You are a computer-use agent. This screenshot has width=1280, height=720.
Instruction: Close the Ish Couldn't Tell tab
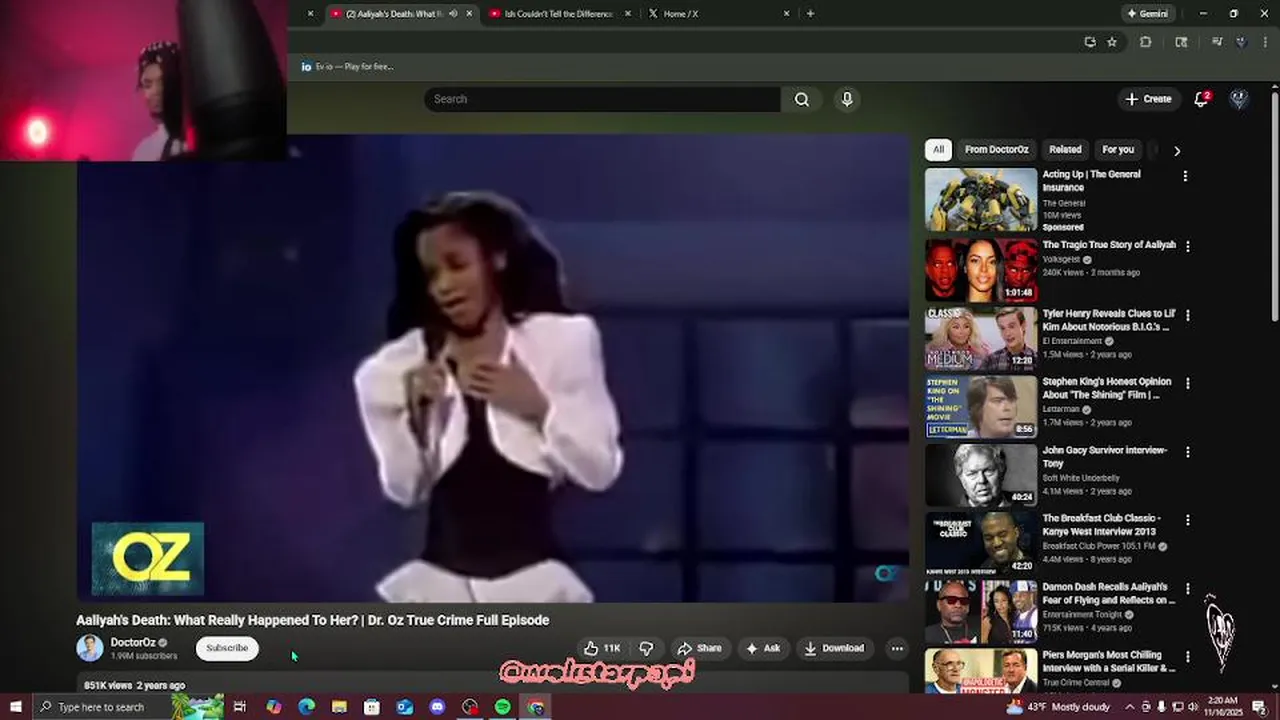point(628,14)
